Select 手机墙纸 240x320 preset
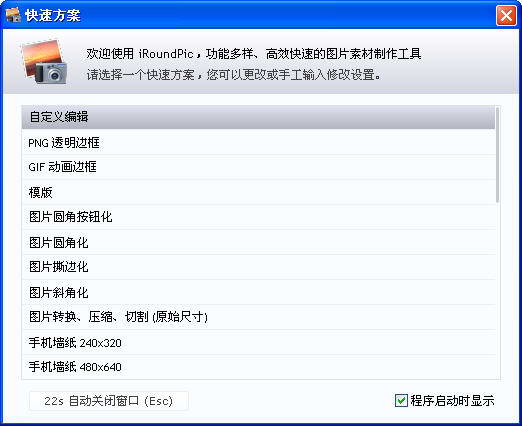The width and height of the screenshot is (522, 426). (258, 342)
